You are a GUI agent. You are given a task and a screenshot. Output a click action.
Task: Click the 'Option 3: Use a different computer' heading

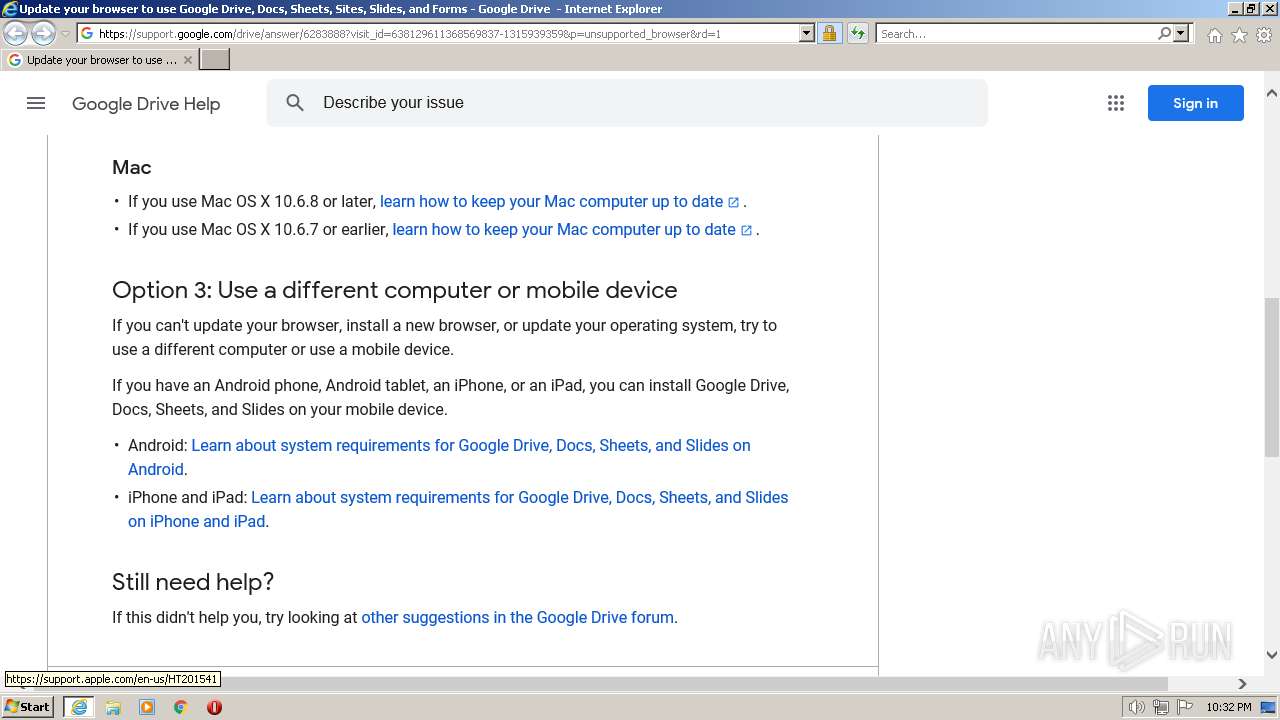tap(394, 290)
